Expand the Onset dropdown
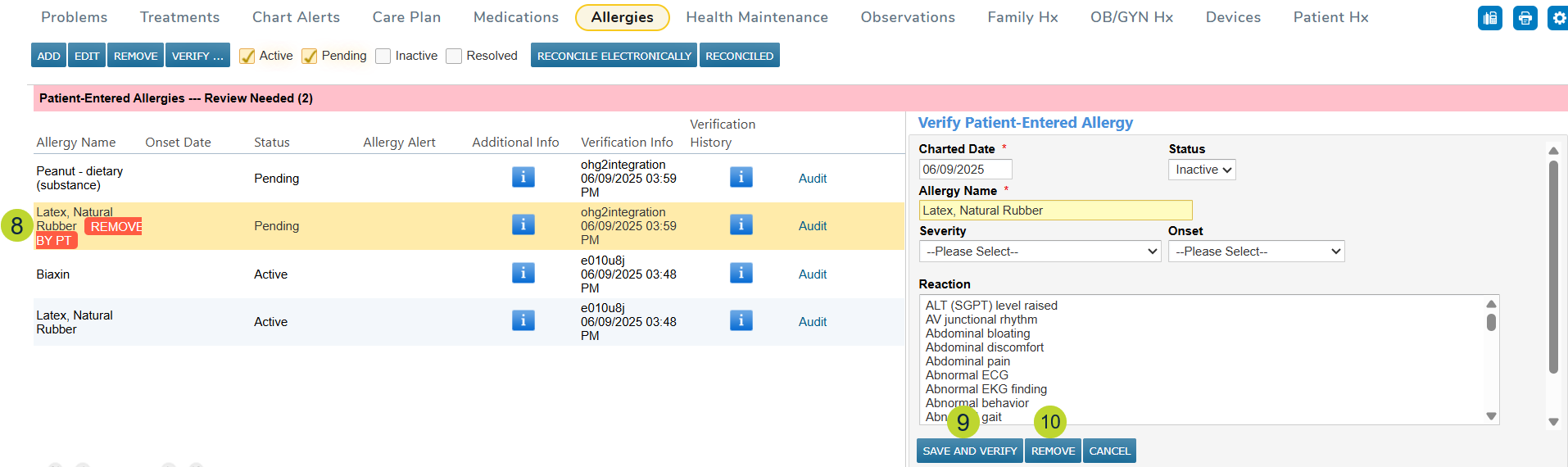This screenshot has height=467, width=1568. (1256, 252)
